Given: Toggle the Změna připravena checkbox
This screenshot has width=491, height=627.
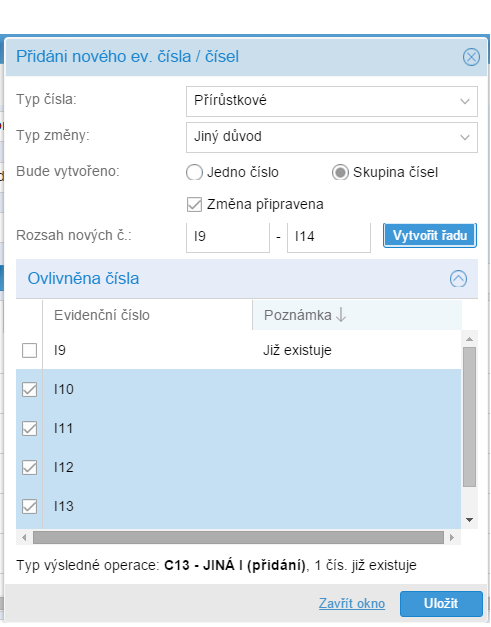Looking at the screenshot, I should point(194,205).
